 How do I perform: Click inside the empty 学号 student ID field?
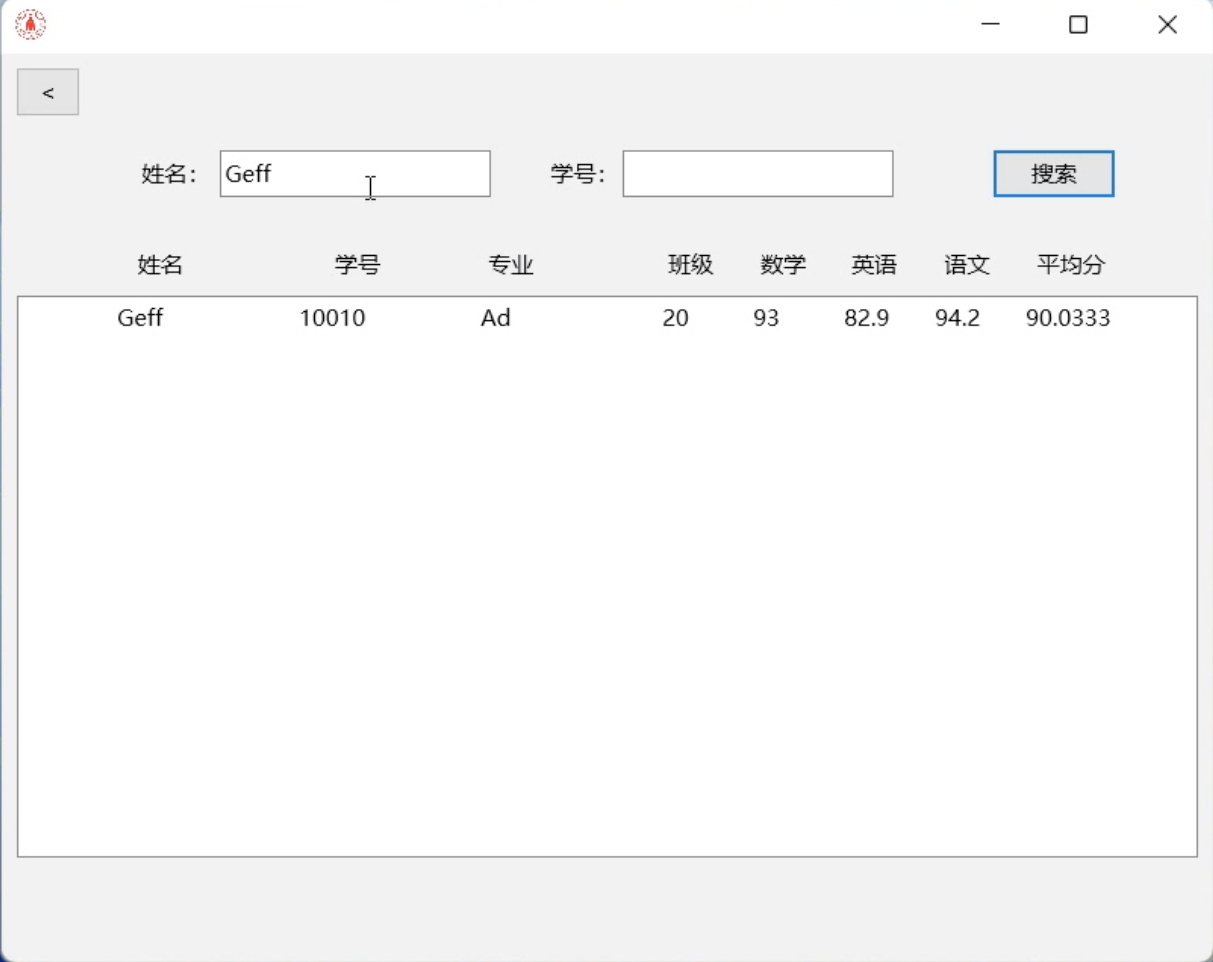tap(757, 173)
